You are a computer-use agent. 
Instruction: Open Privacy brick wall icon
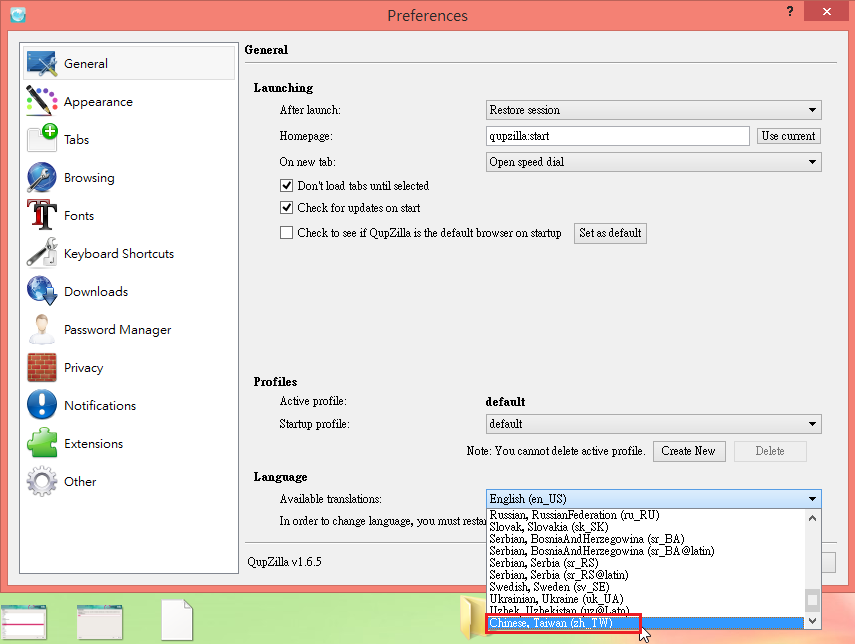(42, 367)
